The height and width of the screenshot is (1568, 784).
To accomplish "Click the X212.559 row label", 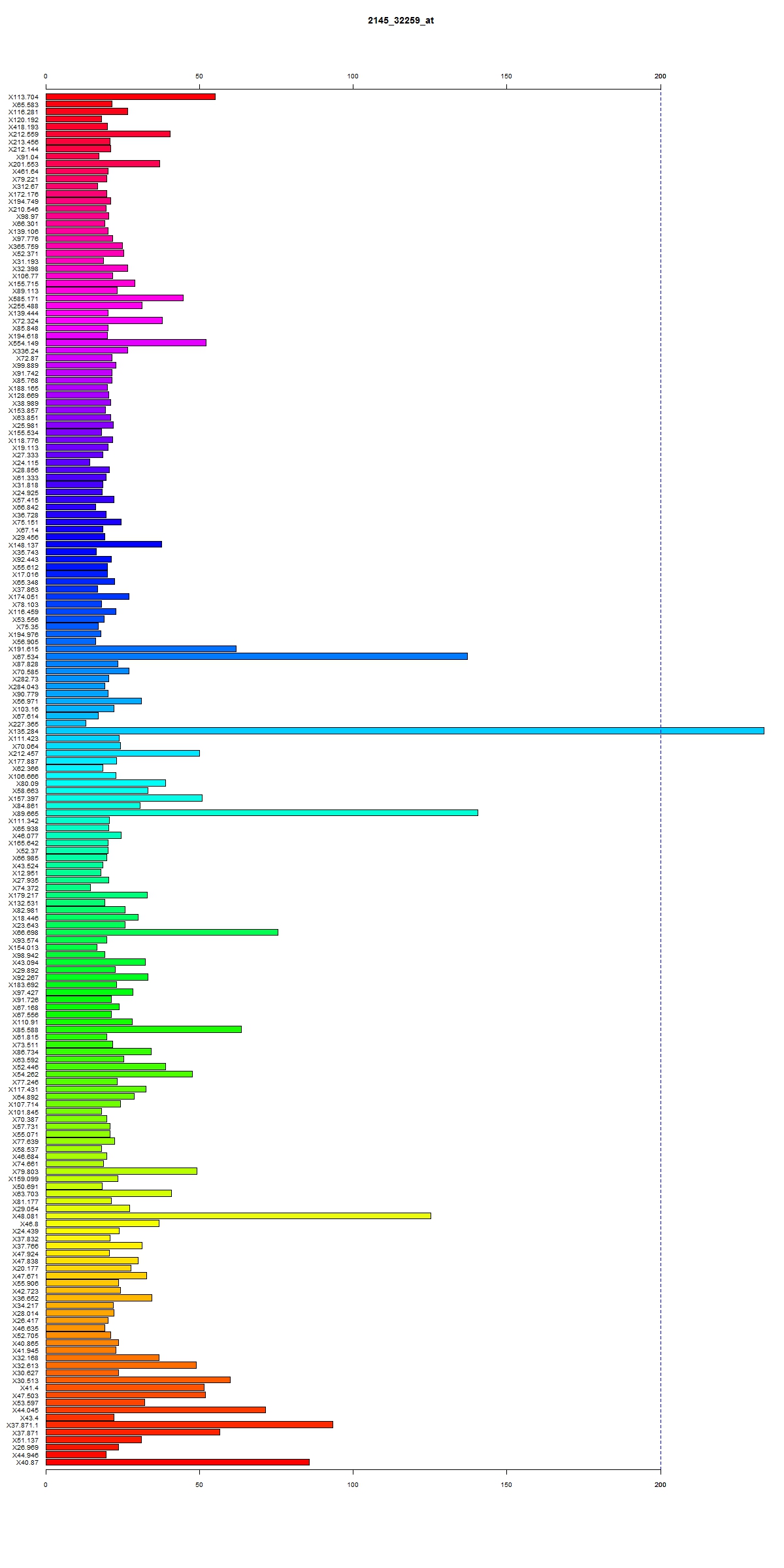I will [x=24, y=134].
